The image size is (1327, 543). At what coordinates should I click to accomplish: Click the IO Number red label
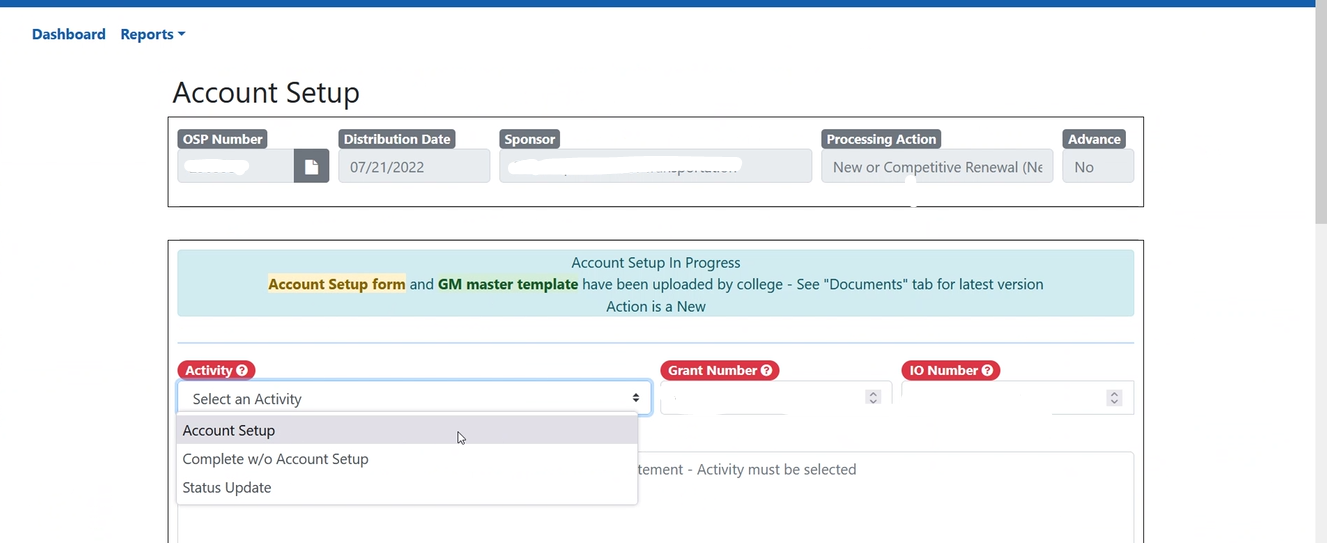(x=951, y=370)
